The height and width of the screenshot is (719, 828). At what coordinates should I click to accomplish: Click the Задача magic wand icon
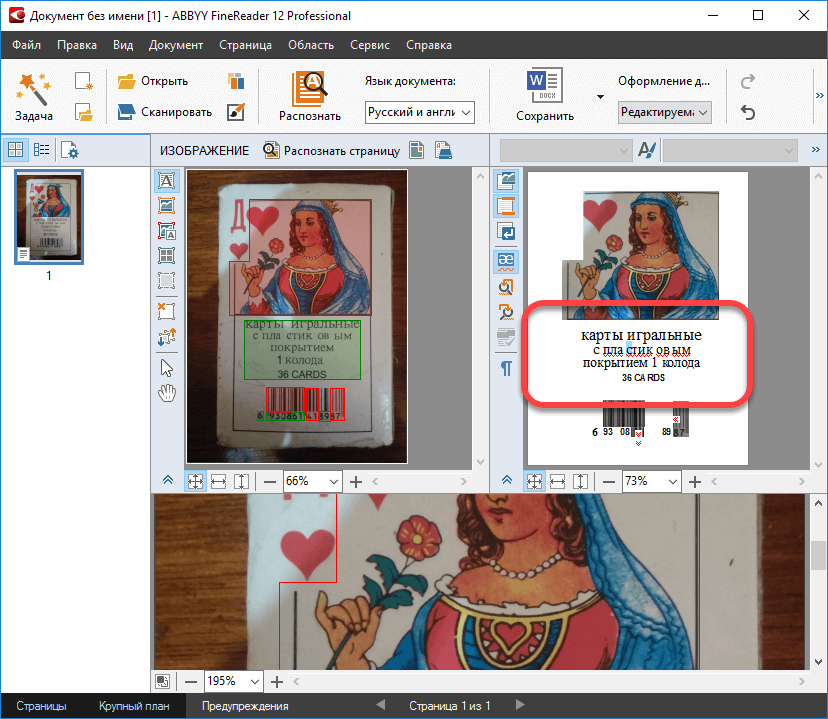(x=34, y=88)
